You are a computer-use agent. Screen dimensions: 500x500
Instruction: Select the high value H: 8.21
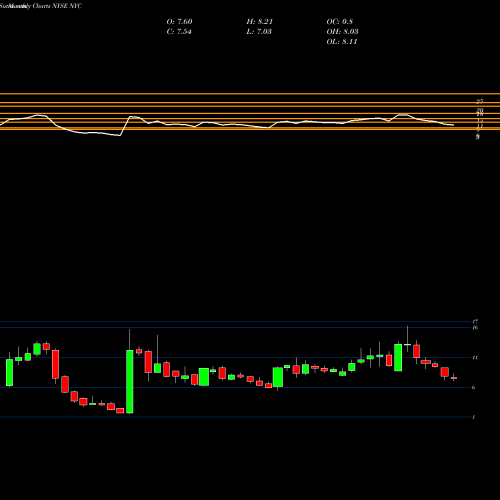click(x=260, y=22)
